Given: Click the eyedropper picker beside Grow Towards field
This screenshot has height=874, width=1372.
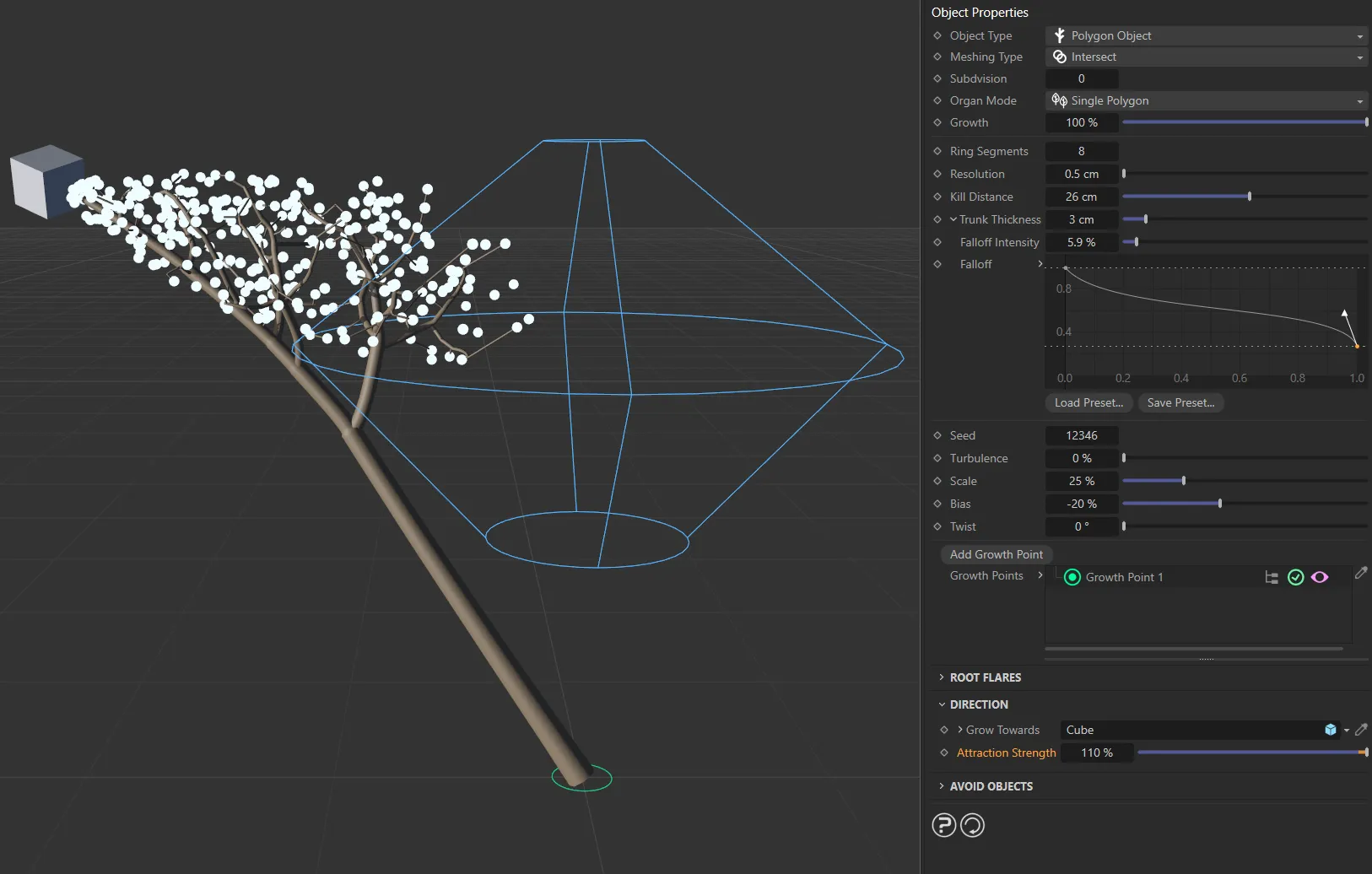Looking at the screenshot, I should coord(1360,730).
